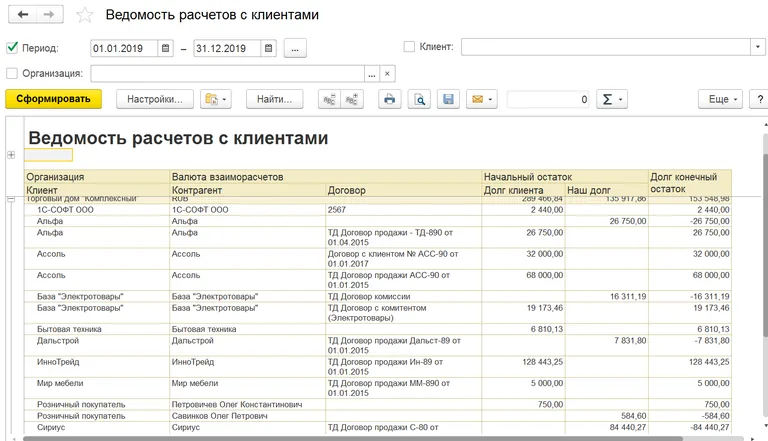The width and height of the screenshot is (768, 441).
Task: Click the vertical scrollbar of the report
Action: coord(765,245)
